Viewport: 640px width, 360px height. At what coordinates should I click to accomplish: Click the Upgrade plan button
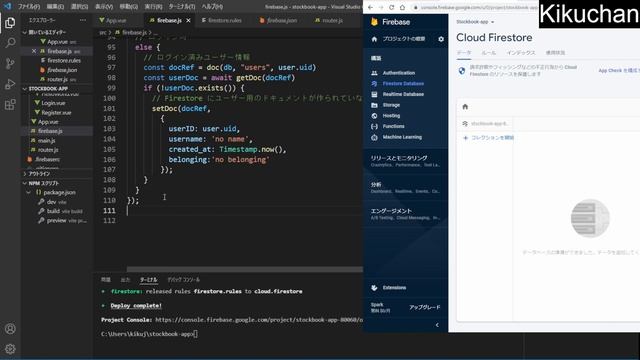coord(425,307)
